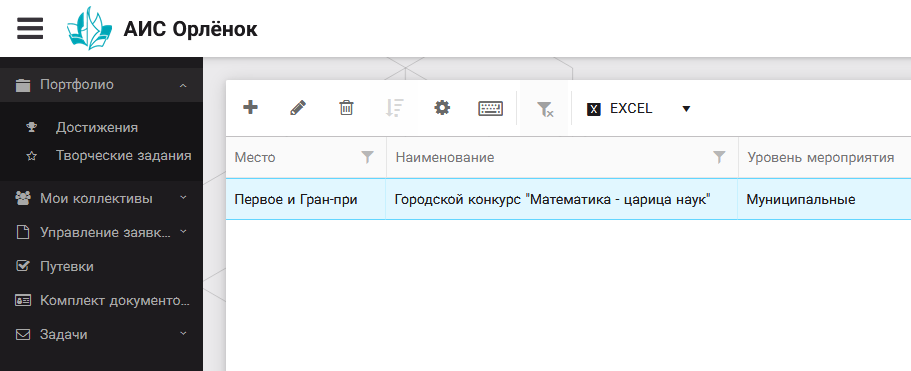Open filter on Место column
Viewport: 911px width, 371px height.
(367, 157)
